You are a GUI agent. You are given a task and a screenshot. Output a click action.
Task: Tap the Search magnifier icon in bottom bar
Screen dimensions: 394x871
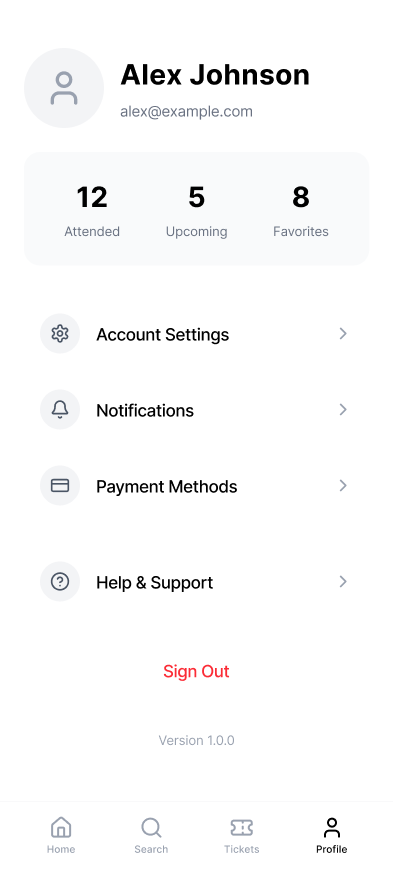coord(151,827)
